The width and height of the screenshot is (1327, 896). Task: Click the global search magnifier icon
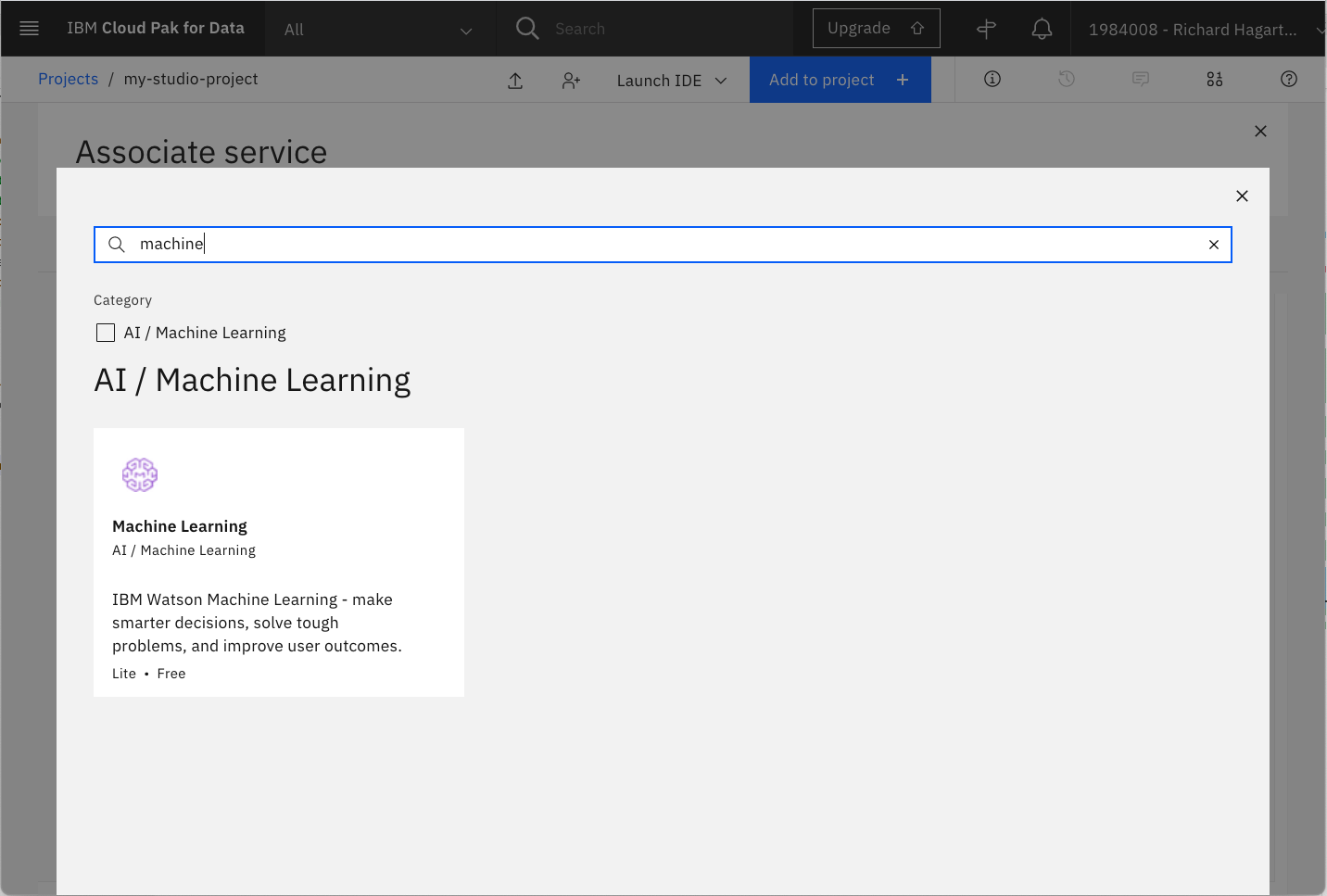(527, 29)
